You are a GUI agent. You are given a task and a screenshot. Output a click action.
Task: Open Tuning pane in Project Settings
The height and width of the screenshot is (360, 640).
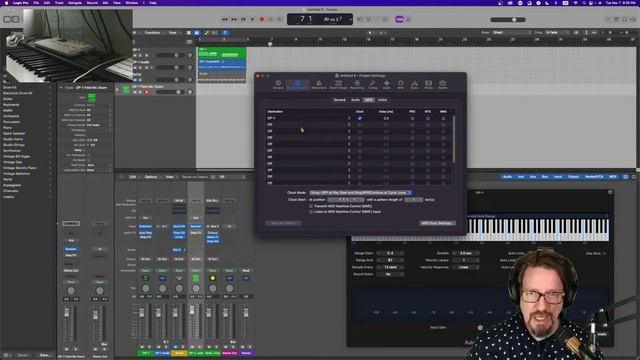[x=373, y=84]
